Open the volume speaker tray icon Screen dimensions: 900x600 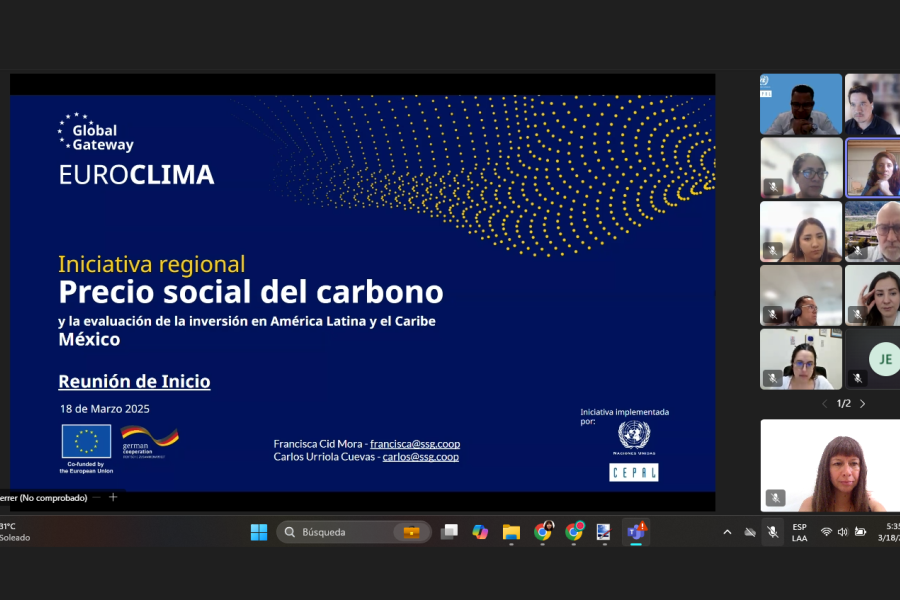pos(842,532)
